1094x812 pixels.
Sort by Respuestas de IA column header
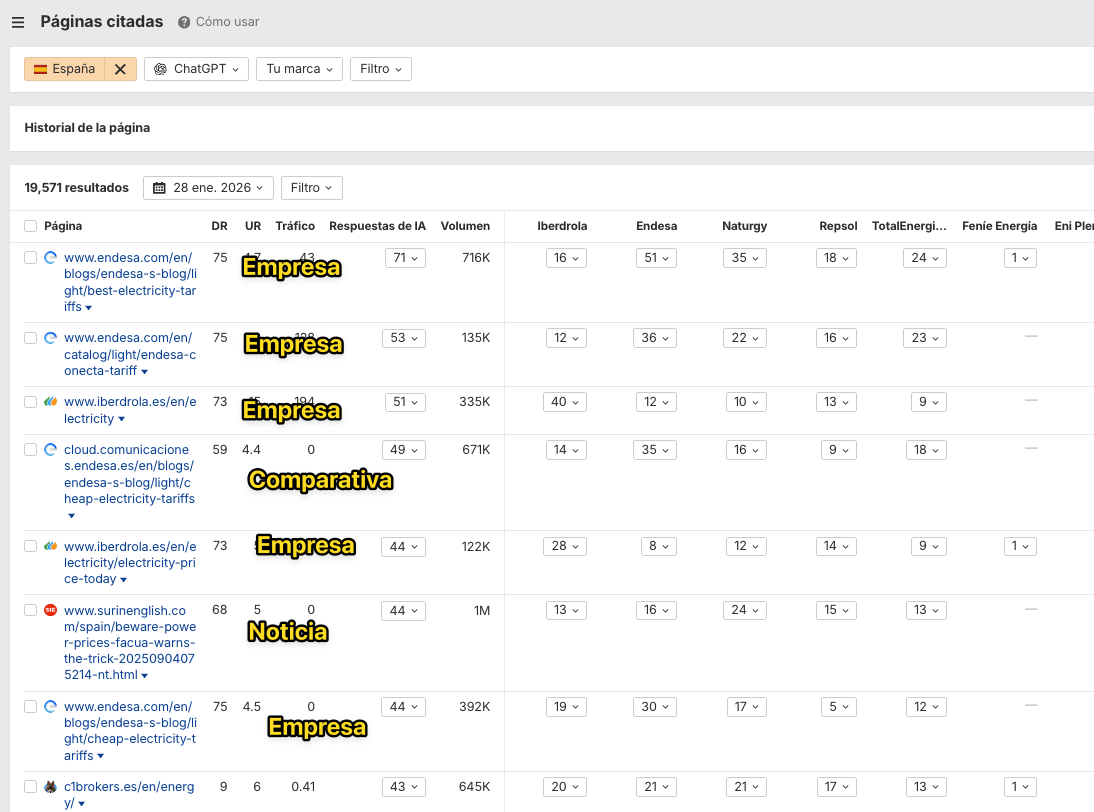tap(377, 226)
